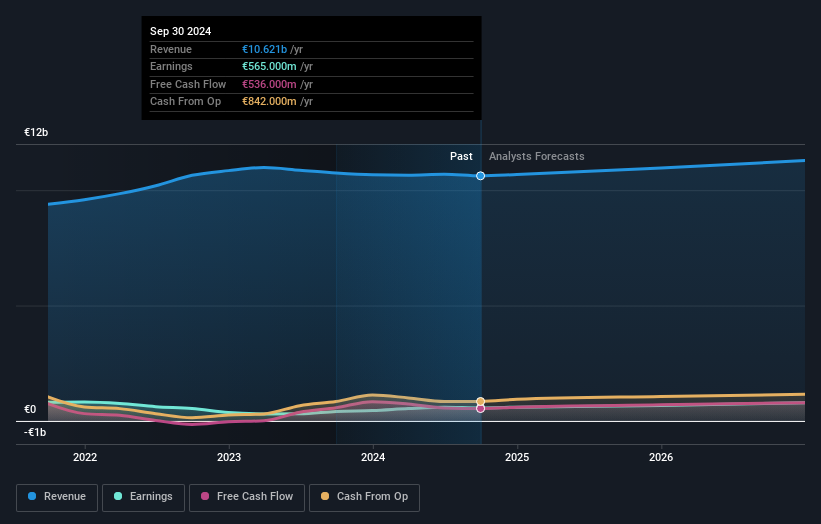Click the orange Cash From Op legend dot
This screenshot has height=524, width=821.
pyautogui.click(x=325, y=496)
